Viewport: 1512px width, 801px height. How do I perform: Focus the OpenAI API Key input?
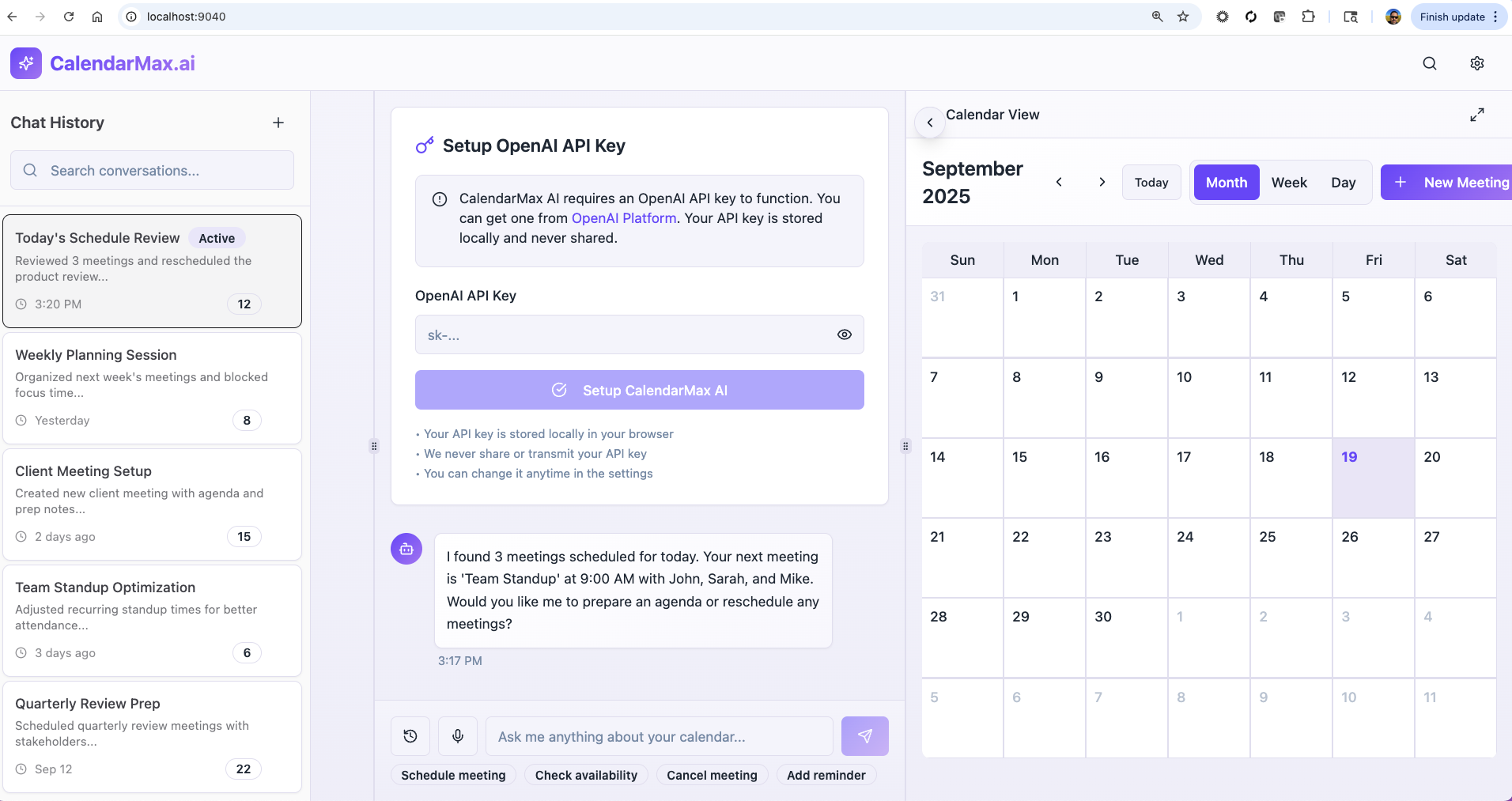[640, 334]
